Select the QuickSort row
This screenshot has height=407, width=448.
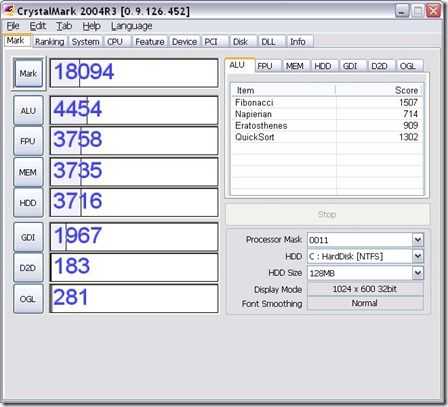327,137
